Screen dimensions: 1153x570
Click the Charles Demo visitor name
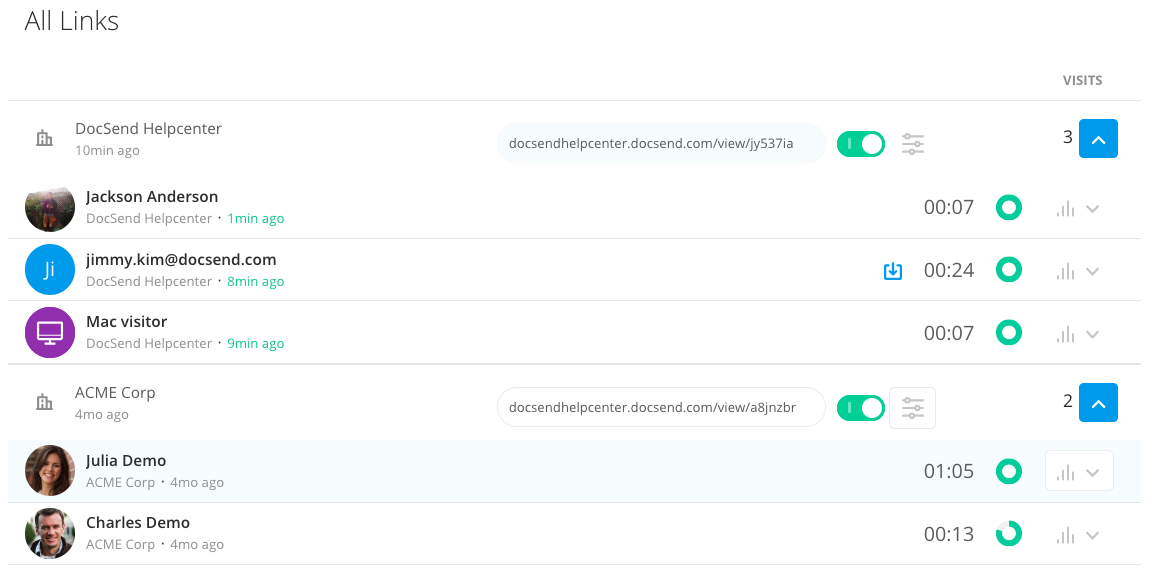coord(138,523)
